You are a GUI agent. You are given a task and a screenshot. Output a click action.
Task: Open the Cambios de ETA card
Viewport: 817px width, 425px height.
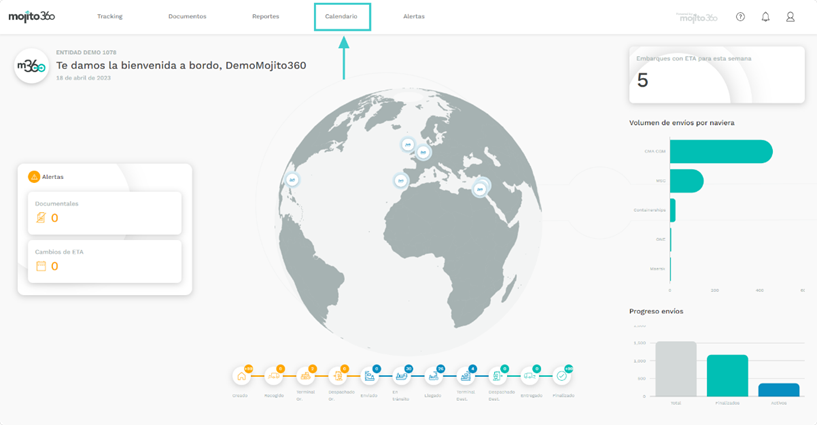pyautogui.click(x=105, y=261)
